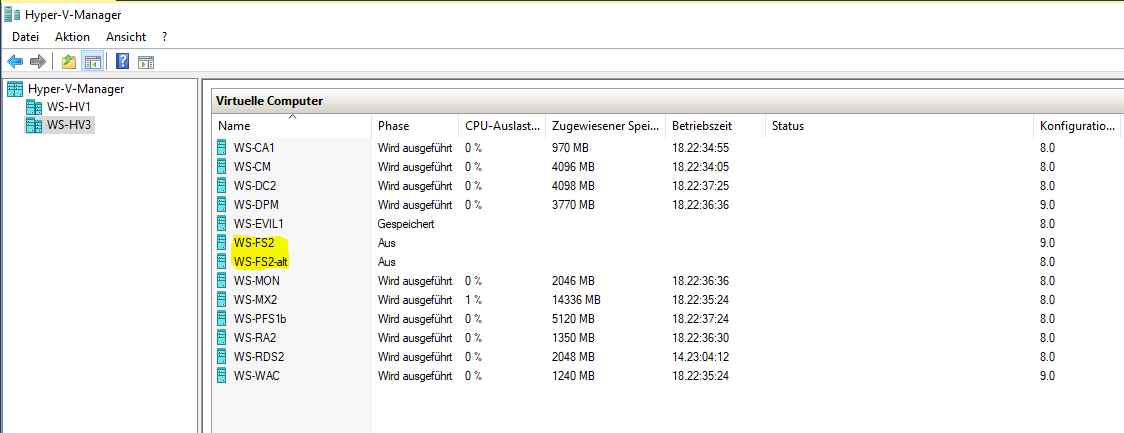Click the Virtuelle Computer panel heading
The width and height of the screenshot is (1124, 433).
coord(270,101)
